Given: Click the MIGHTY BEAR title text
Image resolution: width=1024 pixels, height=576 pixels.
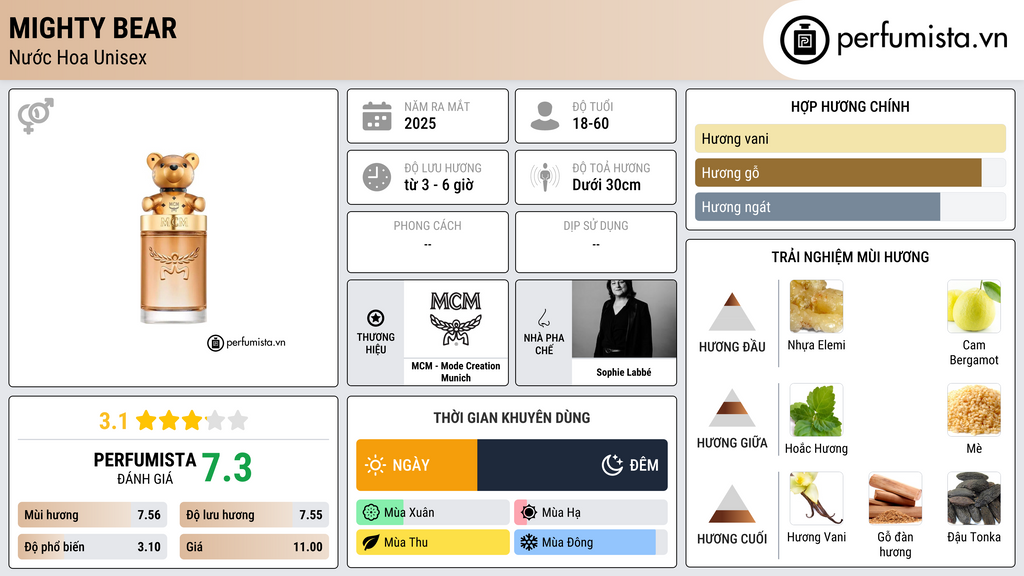Looking at the screenshot, I should (x=93, y=28).
